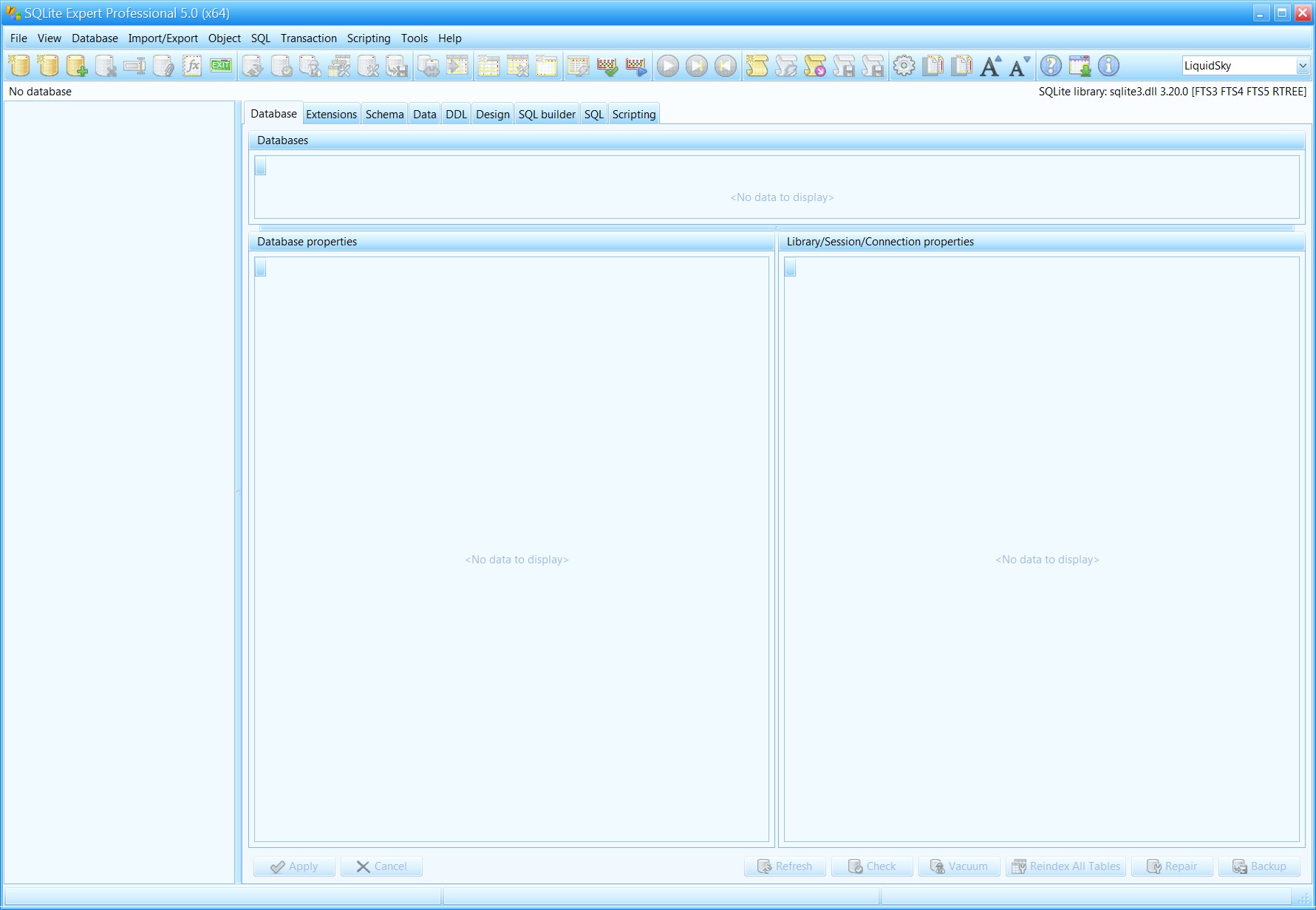Switch to the Design tab
1316x910 pixels.
492,115
